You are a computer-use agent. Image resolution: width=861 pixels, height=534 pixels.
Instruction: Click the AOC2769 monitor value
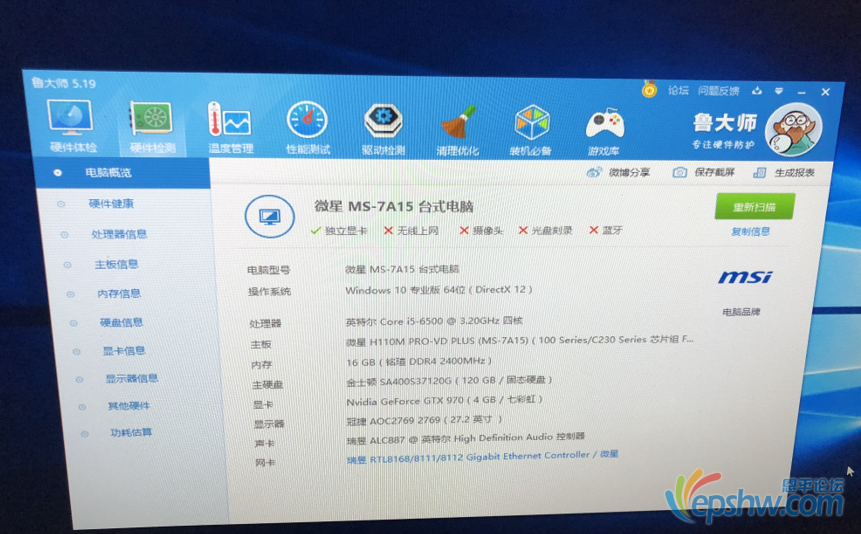[424, 420]
